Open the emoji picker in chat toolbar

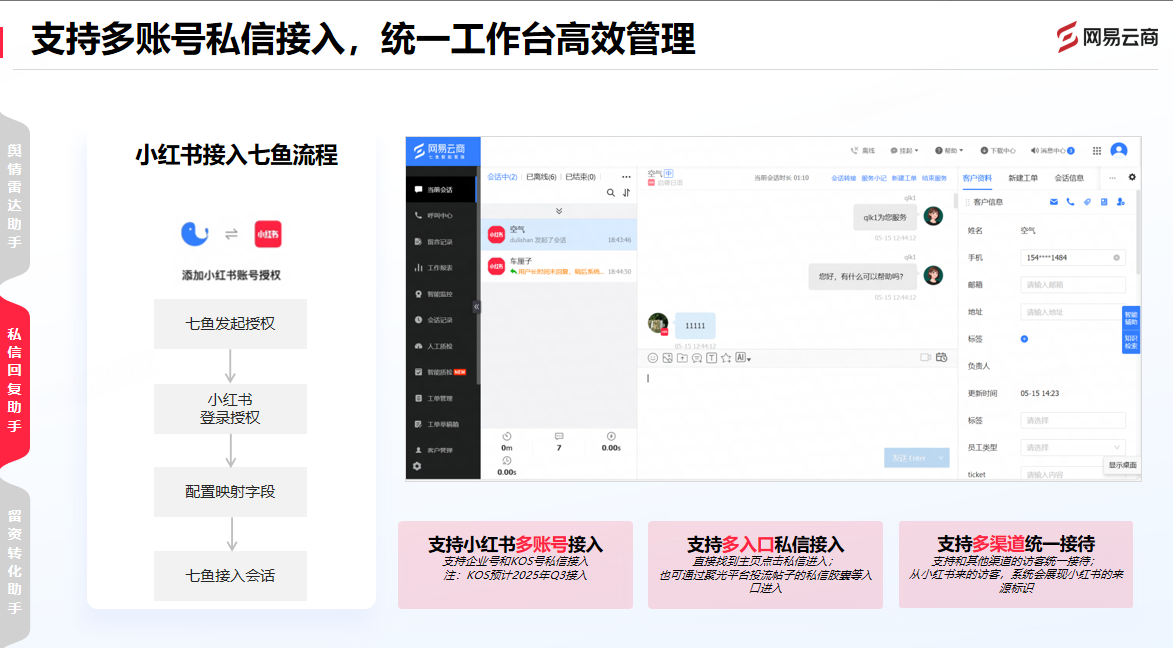pos(652,358)
